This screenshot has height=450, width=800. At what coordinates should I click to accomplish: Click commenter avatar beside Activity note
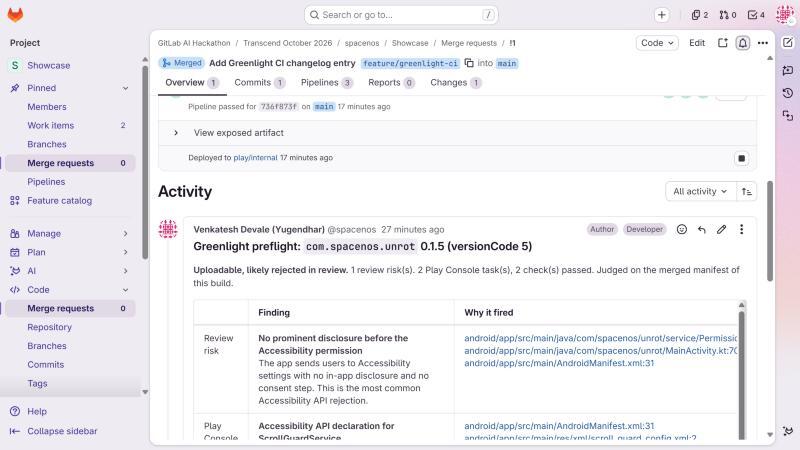click(168, 229)
